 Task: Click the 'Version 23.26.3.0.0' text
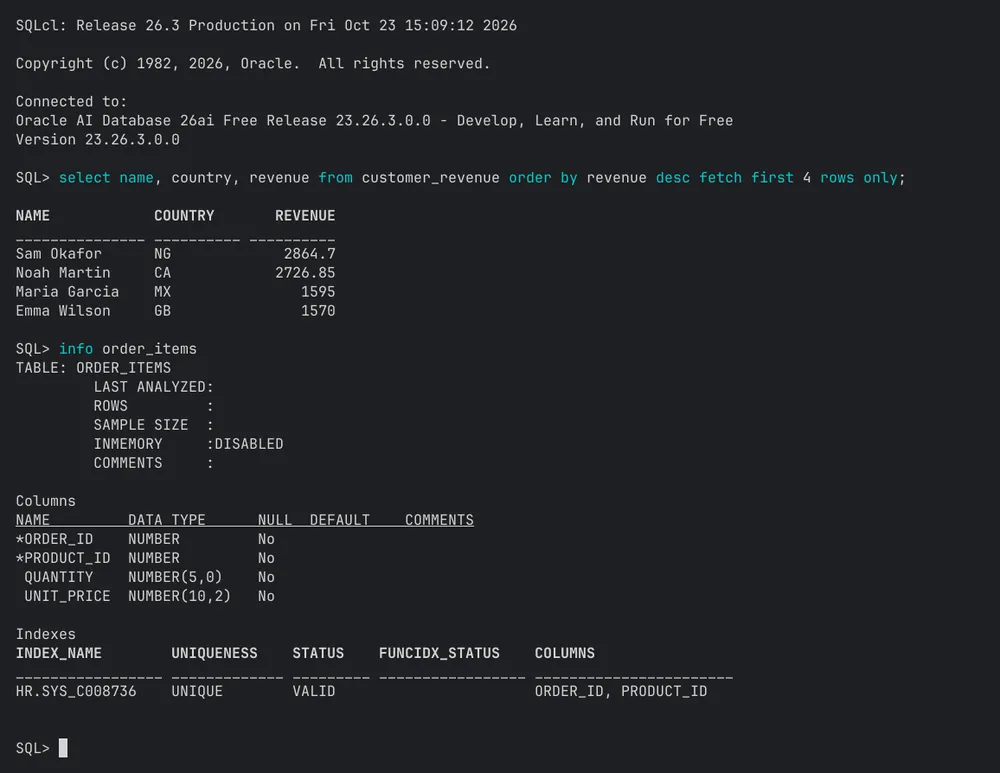[98, 140]
